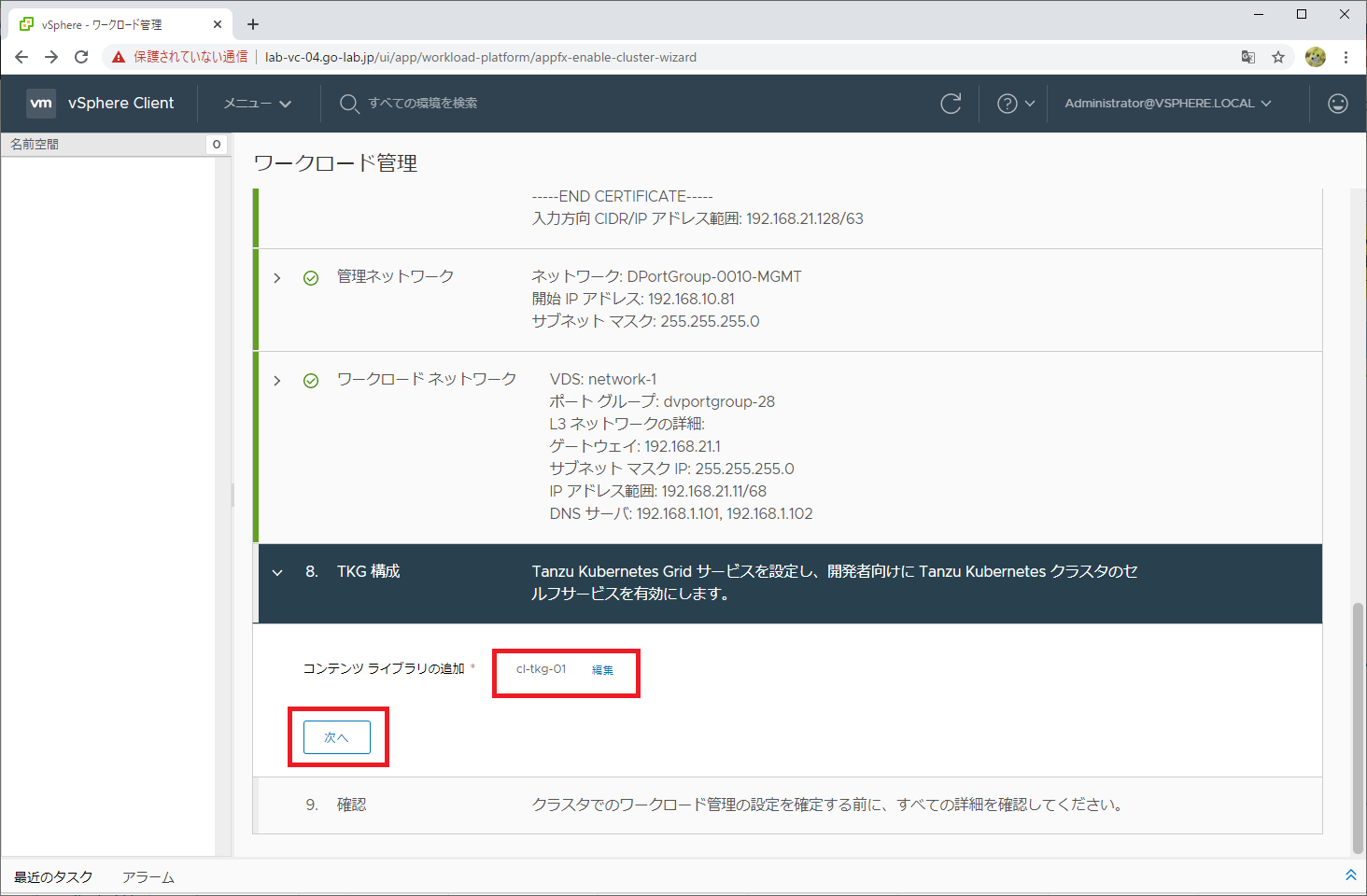
Task: Click the ゲートウェイ: 192.168.21.1 line
Action: (x=635, y=446)
